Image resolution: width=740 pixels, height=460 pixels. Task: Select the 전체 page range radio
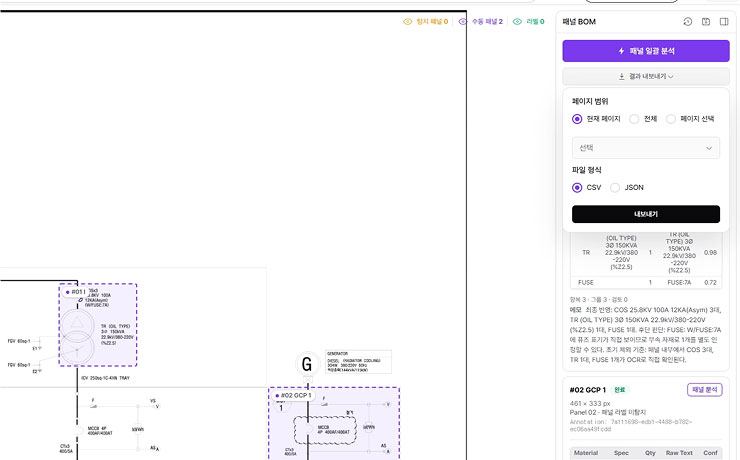point(634,119)
